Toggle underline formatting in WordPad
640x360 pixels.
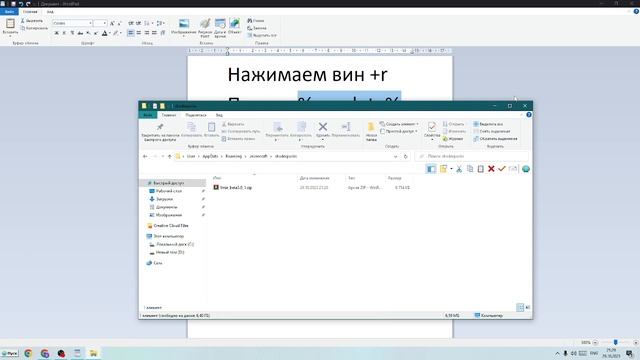point(72,33)
